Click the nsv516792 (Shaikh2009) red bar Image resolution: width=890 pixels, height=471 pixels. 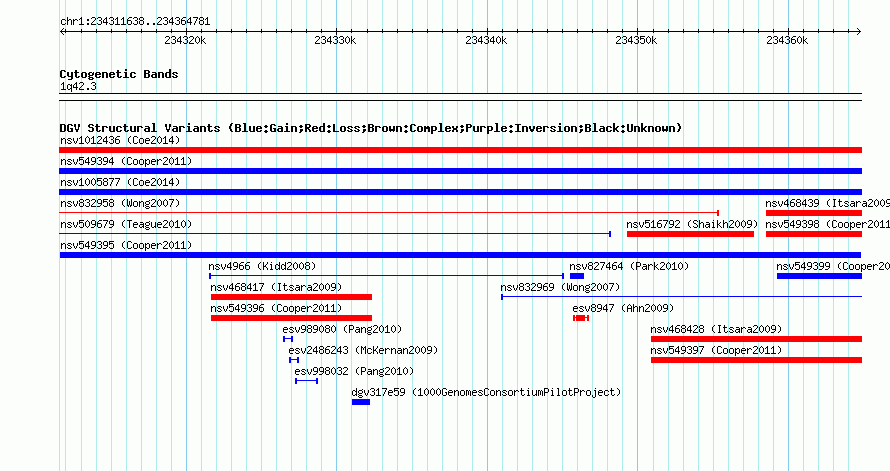tap(690, 234)
